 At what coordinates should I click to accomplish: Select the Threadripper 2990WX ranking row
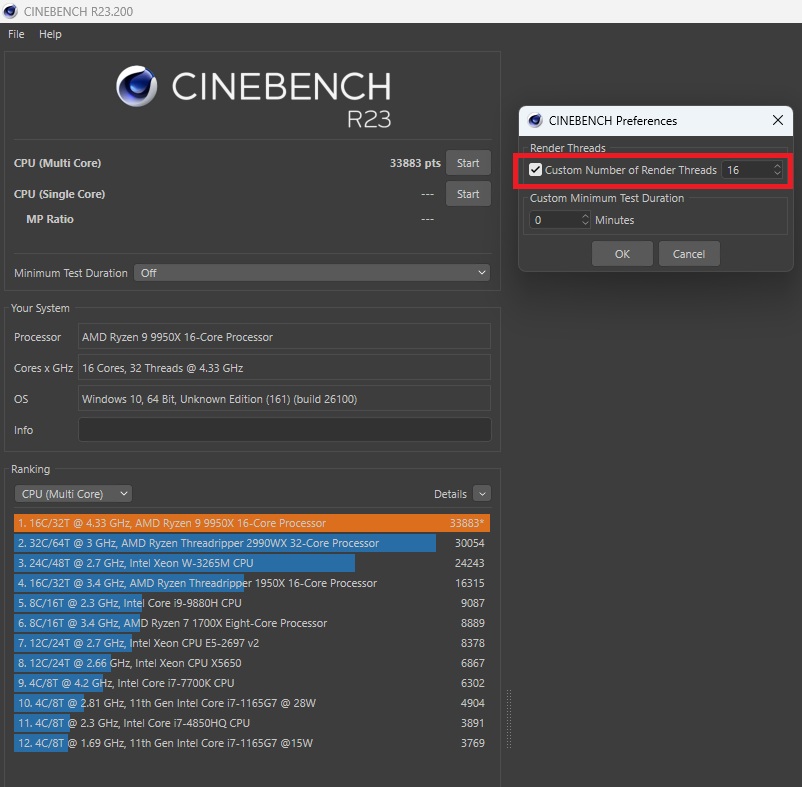click(x=252, y=543)
